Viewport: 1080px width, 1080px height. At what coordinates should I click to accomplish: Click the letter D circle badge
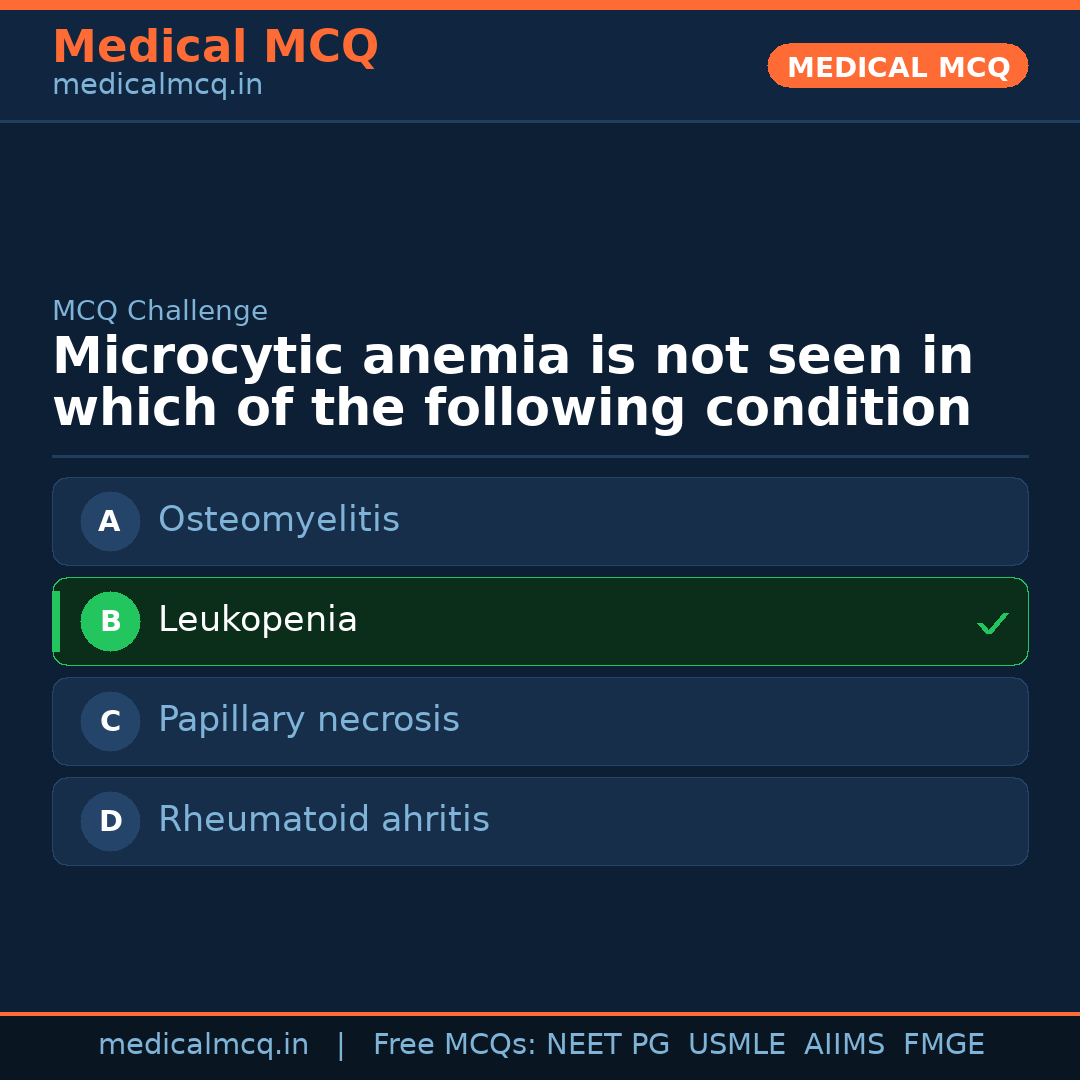click(x=110, y=821)
